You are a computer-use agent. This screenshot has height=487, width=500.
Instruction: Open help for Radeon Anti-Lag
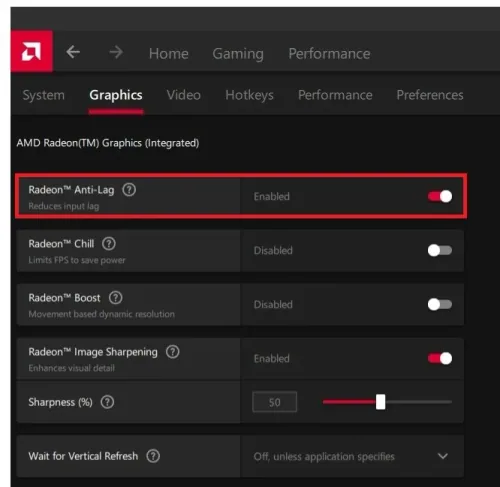[129, 190]
